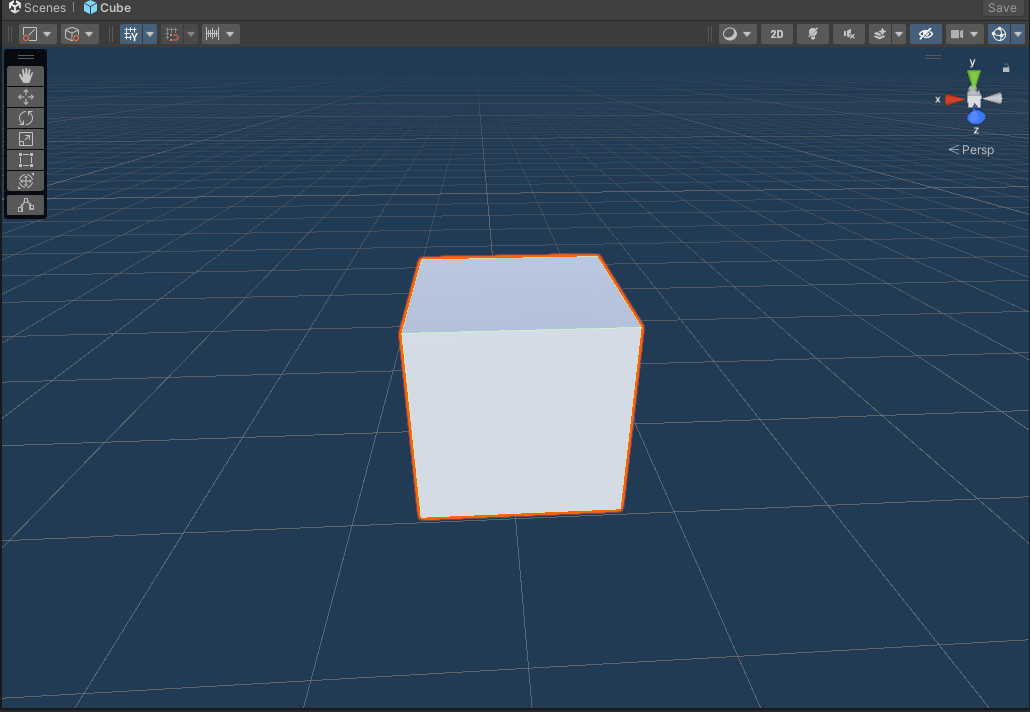This screenshot has width=1030, height=712.
Task: Open the shading draw mode dropdown
Action: [738, 34]
